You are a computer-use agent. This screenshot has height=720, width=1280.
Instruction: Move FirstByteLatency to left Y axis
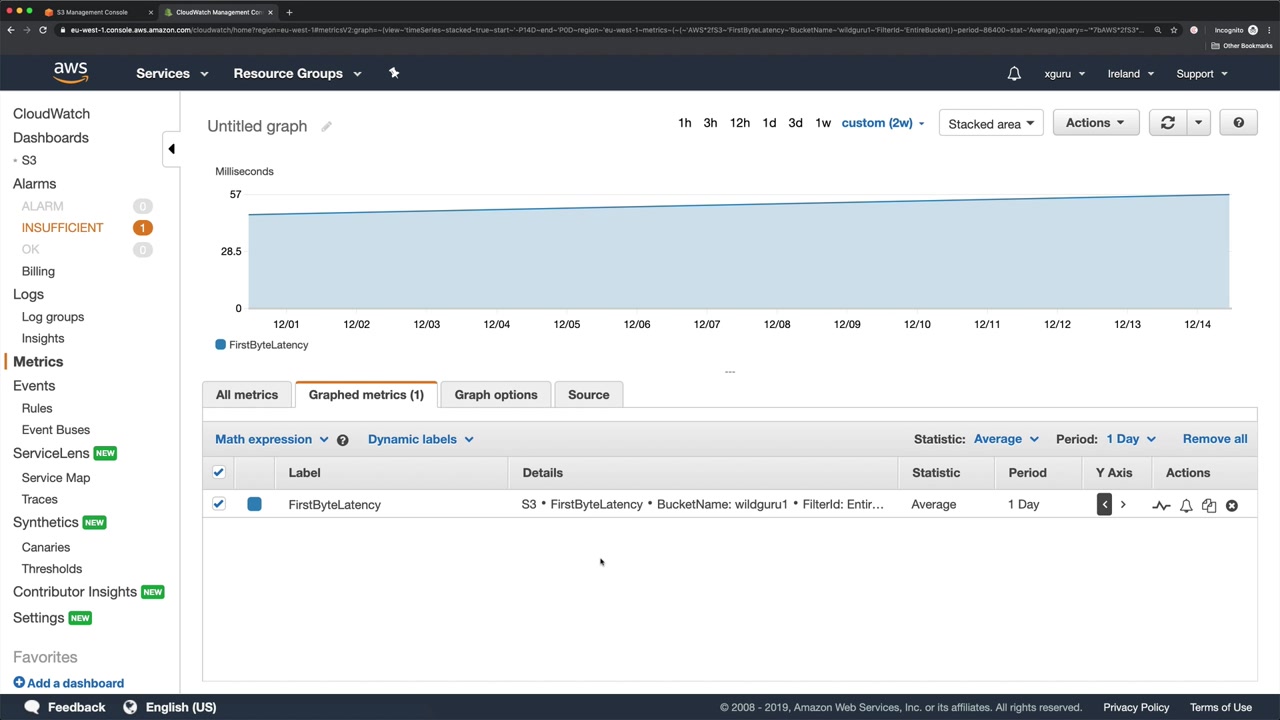[1104, 505]
